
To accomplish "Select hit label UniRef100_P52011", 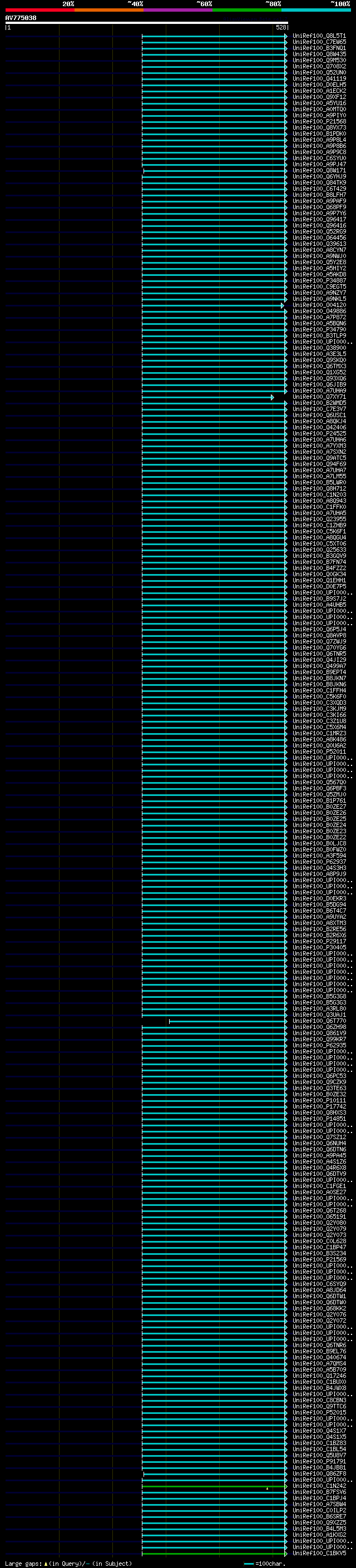I will pyautogui.click(x=319, y=752).
